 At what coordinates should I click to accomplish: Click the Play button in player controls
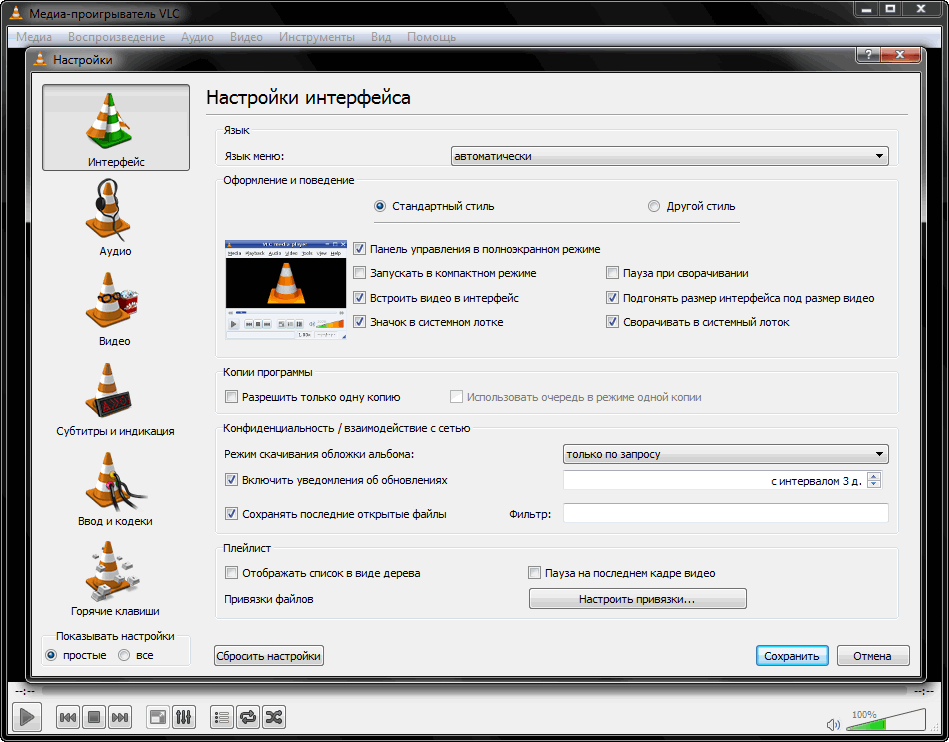27,716
